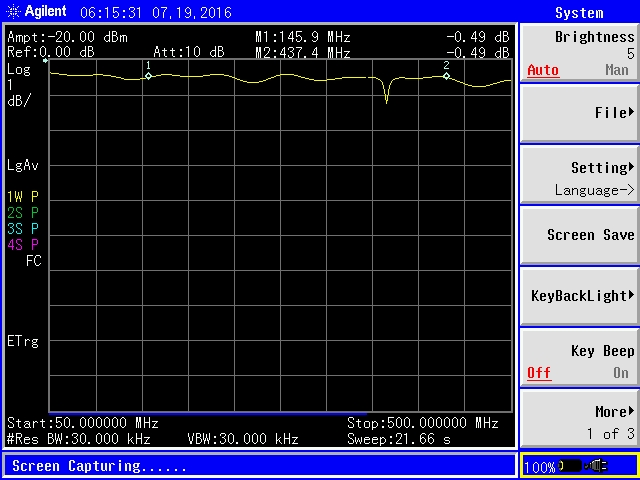Click the yellow 1W P trace indicator

pyautogui.click(x=22, y=197)
